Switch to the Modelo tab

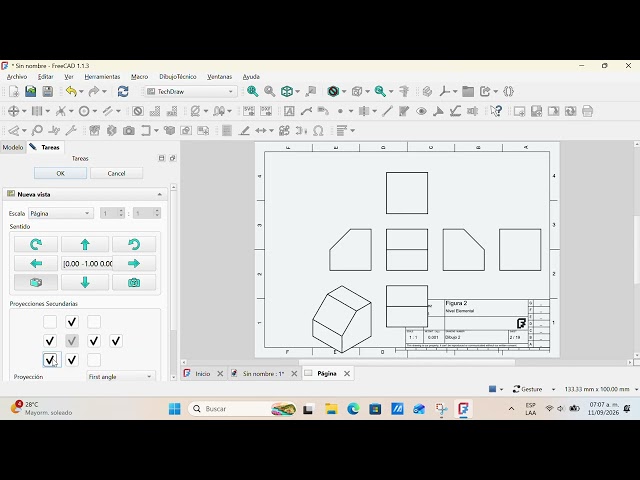[x=13, y=147]
